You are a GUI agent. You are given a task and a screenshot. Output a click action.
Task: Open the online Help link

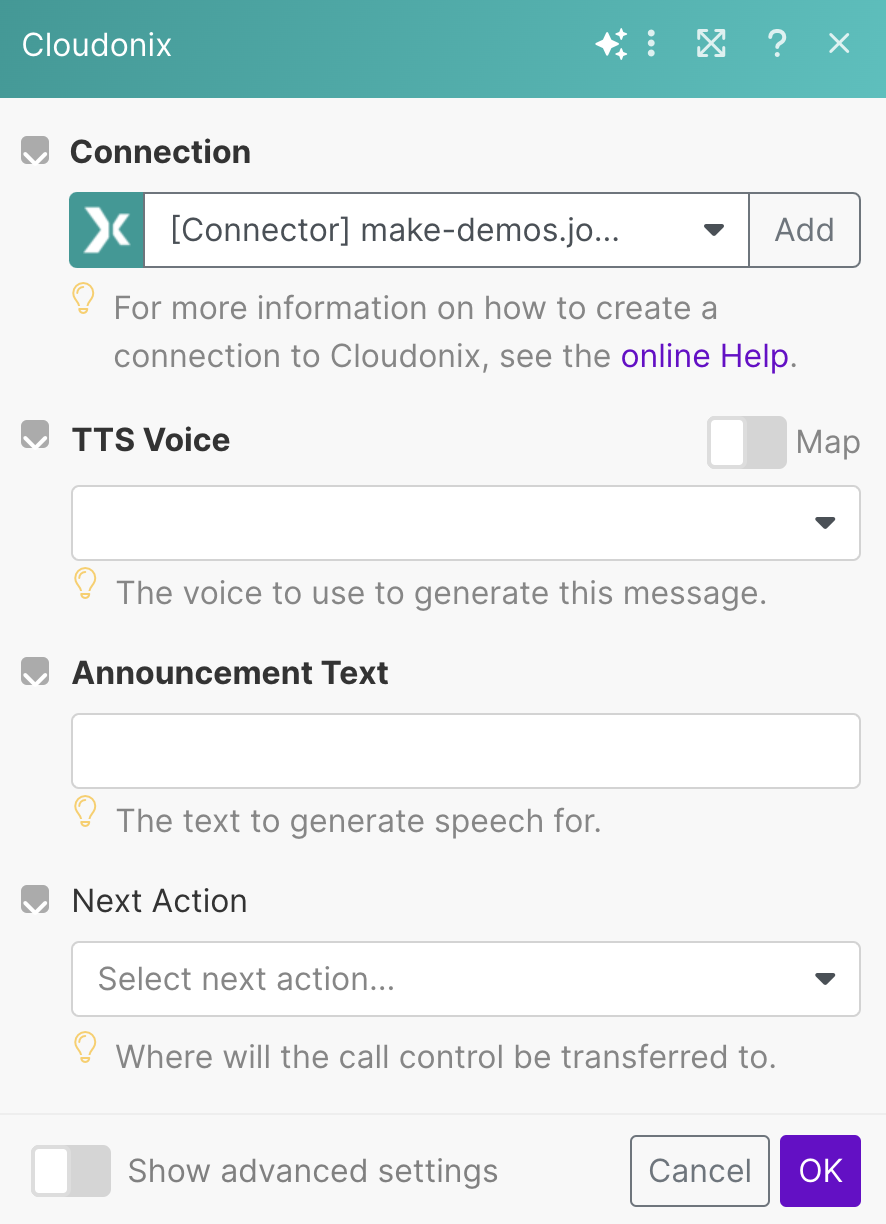click(707, 357)
